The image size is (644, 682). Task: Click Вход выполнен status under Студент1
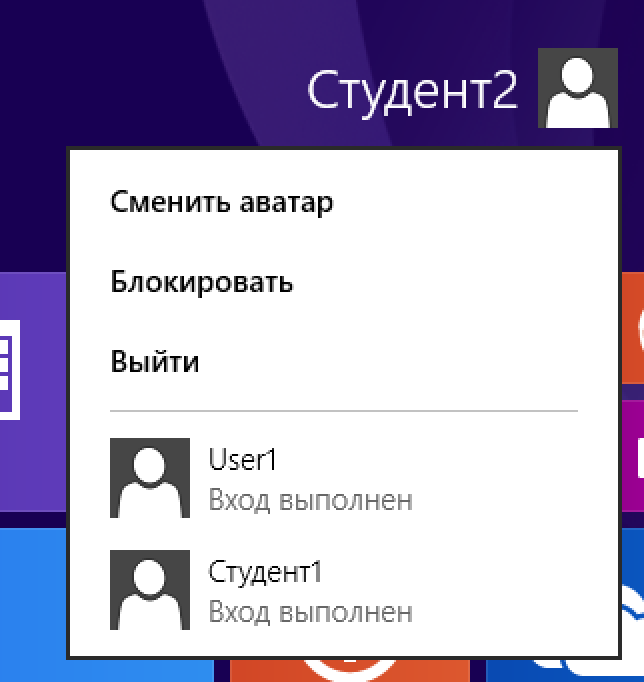coord(310,612)
